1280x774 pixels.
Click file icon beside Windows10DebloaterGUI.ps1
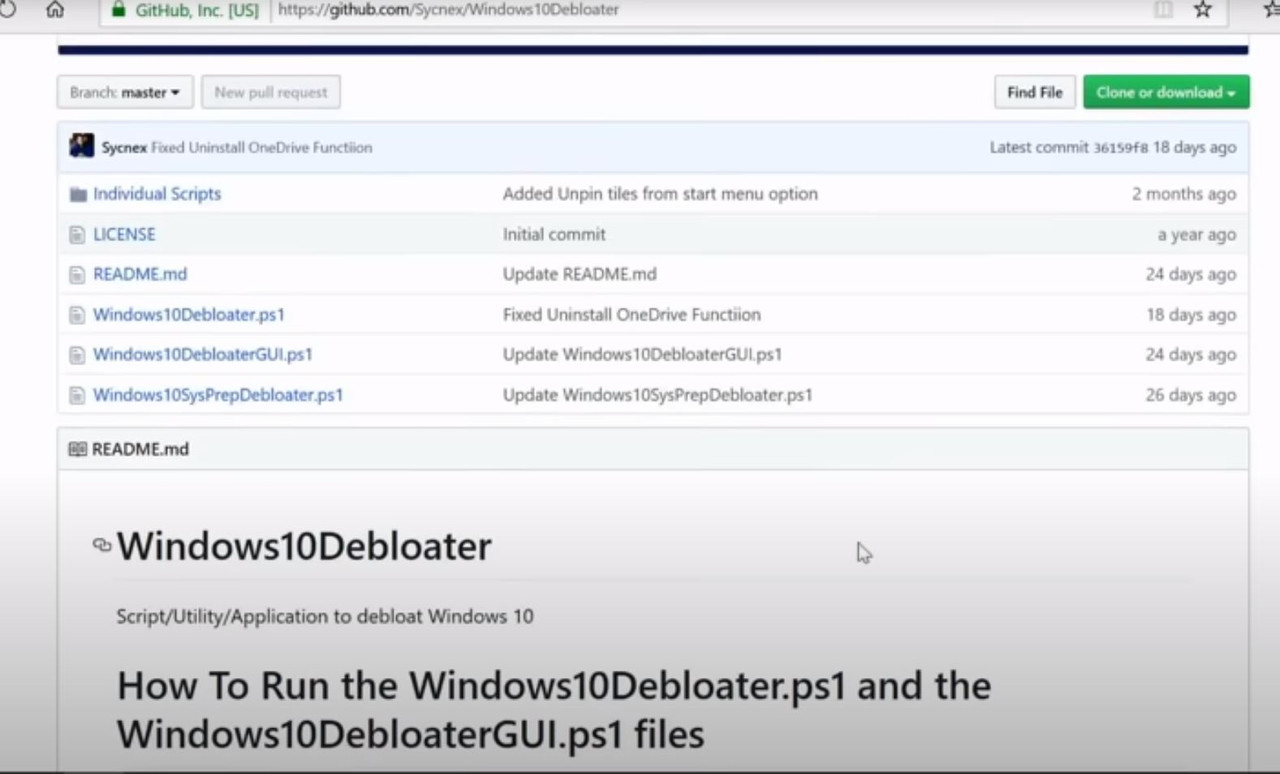[x=77, y=354]
